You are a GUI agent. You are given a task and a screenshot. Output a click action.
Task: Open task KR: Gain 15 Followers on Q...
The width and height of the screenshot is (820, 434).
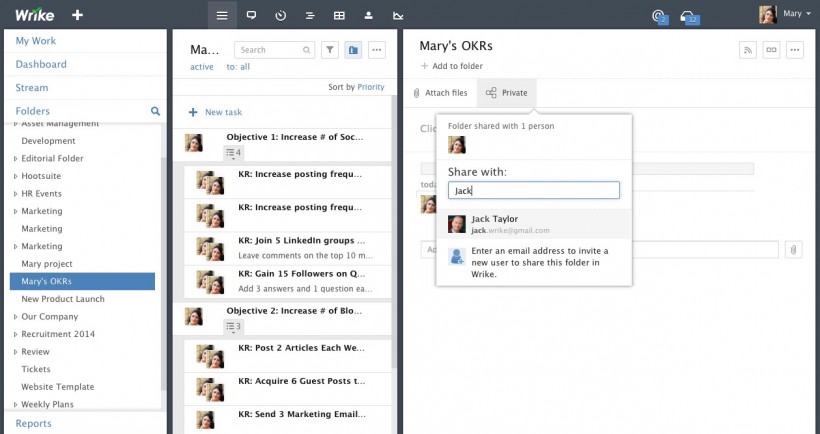288,282
